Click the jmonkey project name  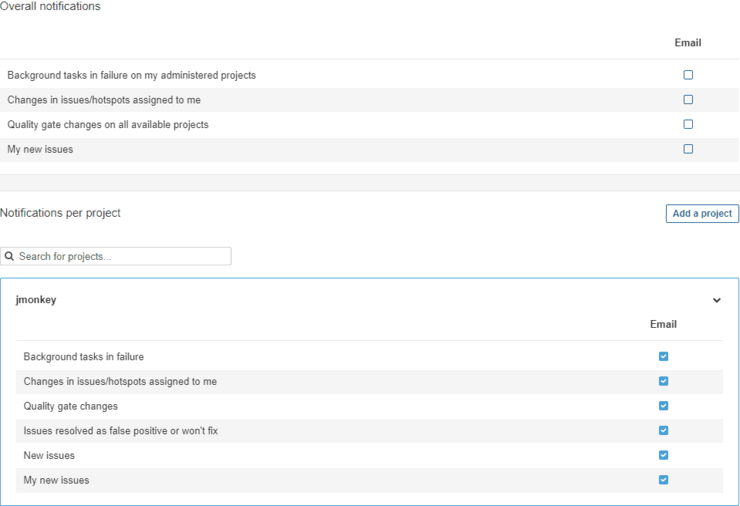[36, 300]
